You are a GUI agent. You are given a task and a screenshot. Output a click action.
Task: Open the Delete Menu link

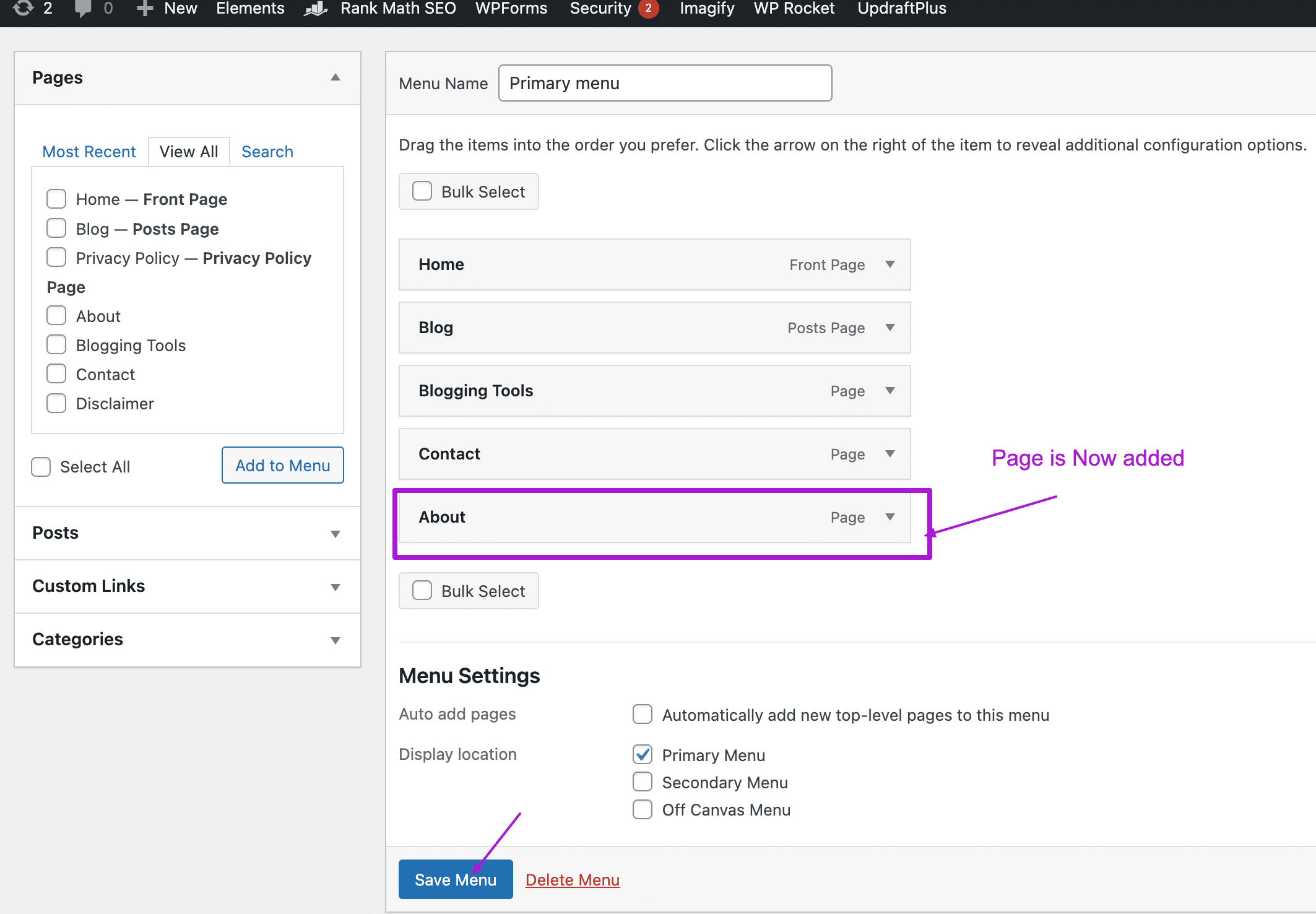coord(572,879)
